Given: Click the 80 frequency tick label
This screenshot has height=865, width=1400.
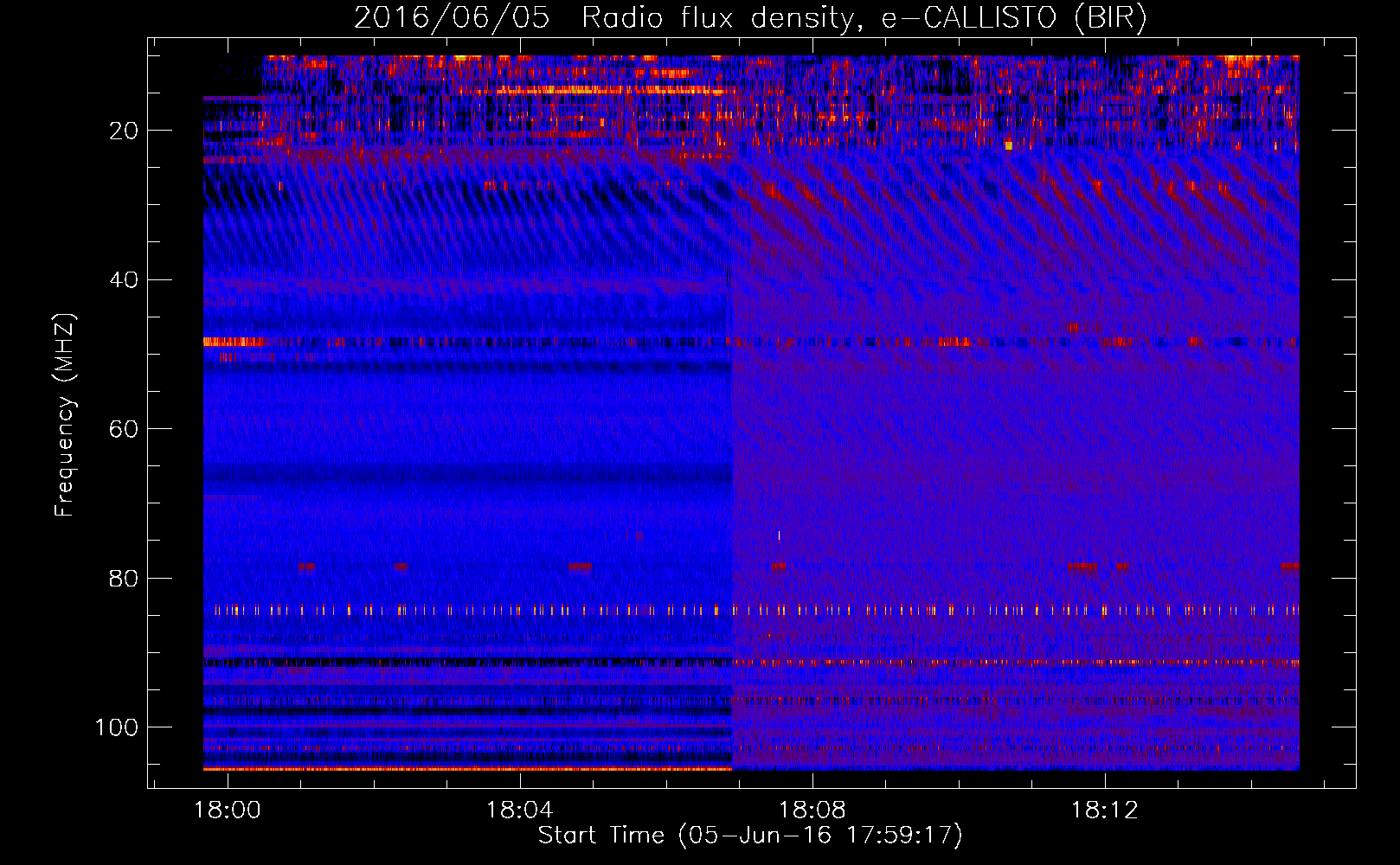Looking at the screenshot, I should (124, 578).
